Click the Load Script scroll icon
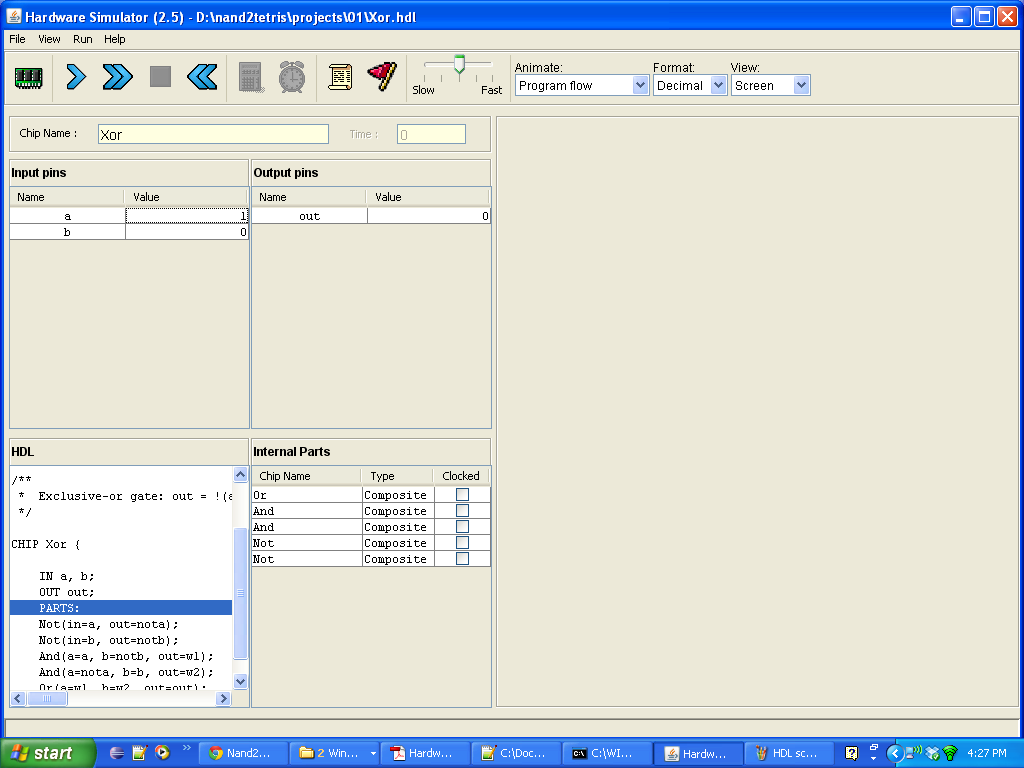Viewport: 1024px width, 768px height. pyautogui.click(x=340, y=77)
